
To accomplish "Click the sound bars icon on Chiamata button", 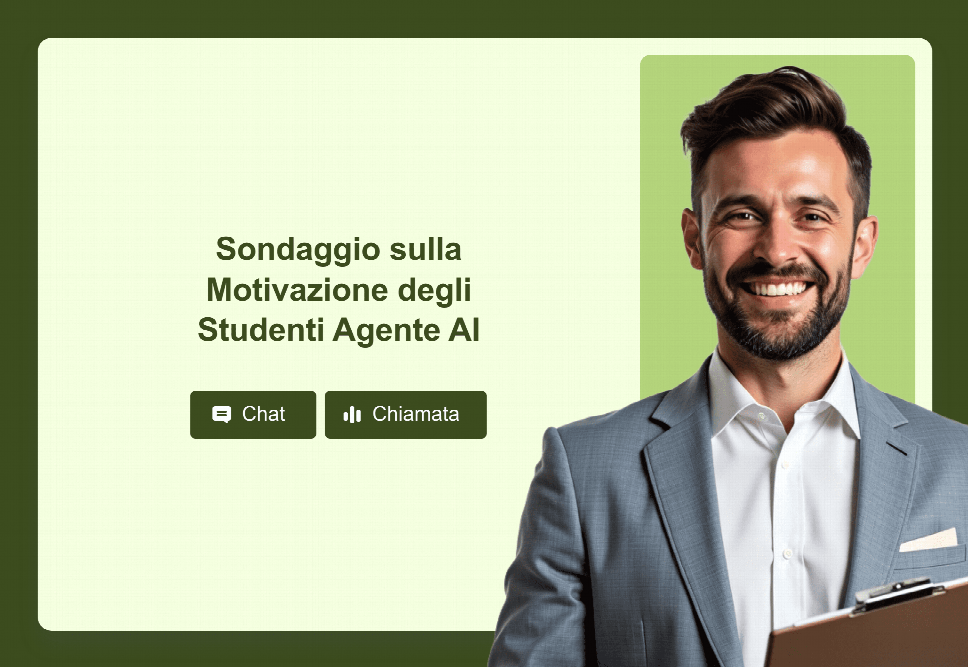I will (352, 414).
